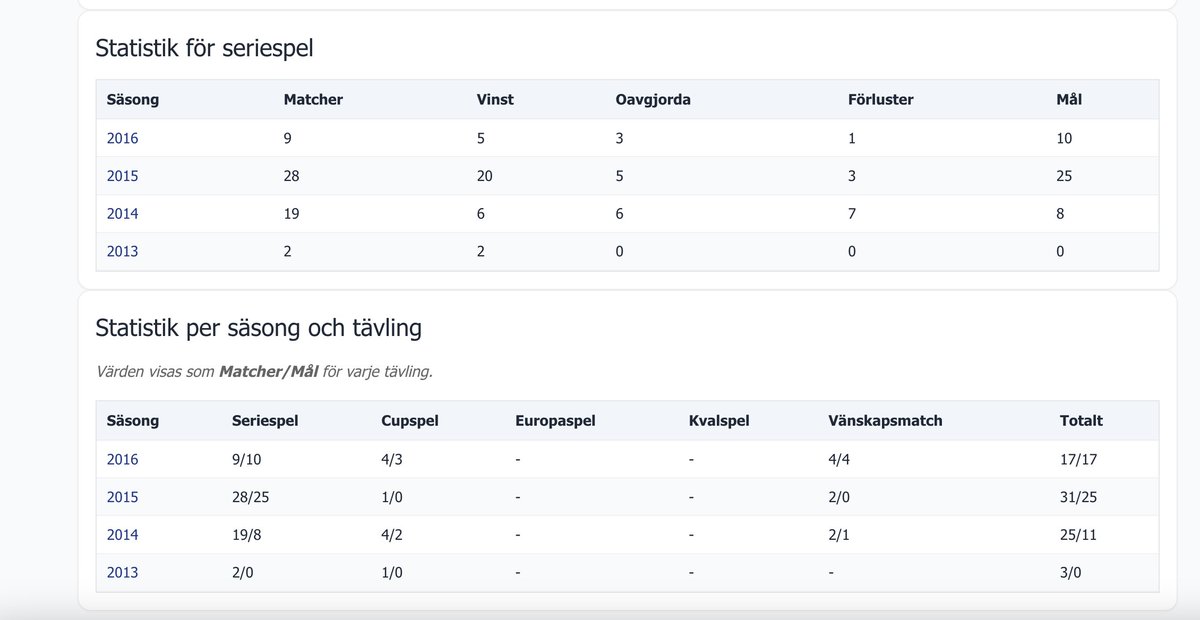Click Oavgjorda value '5' in the 2015 row
The image size is (1200, 620).
pyautogui.click(x=620, y=176)
